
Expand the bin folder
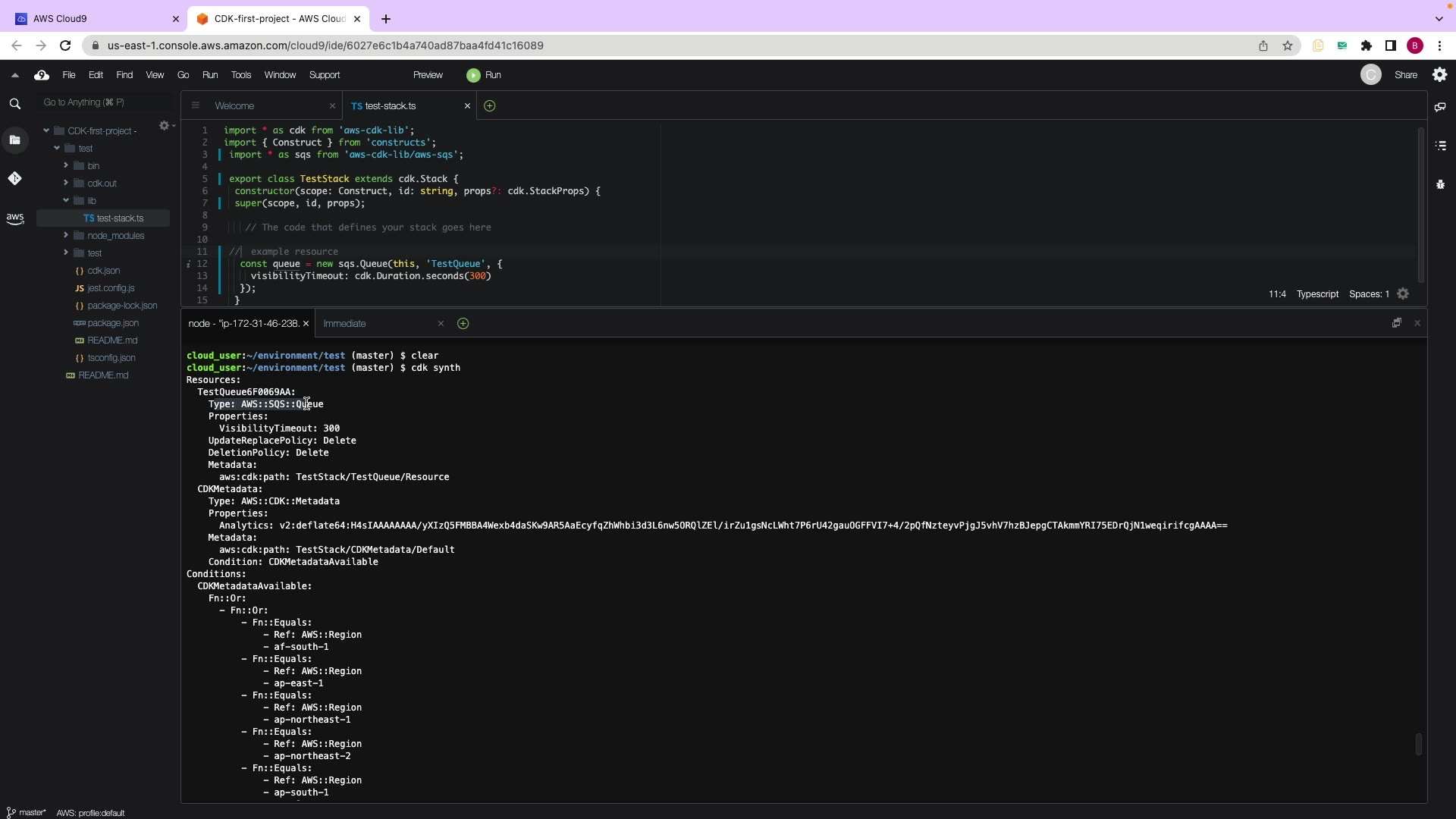66,166
